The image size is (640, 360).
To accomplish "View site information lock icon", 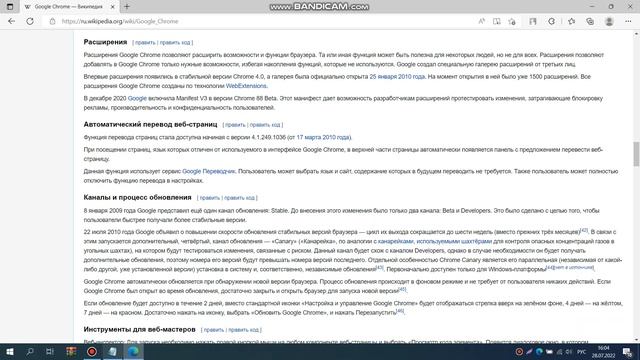I will tap(52, 21).
